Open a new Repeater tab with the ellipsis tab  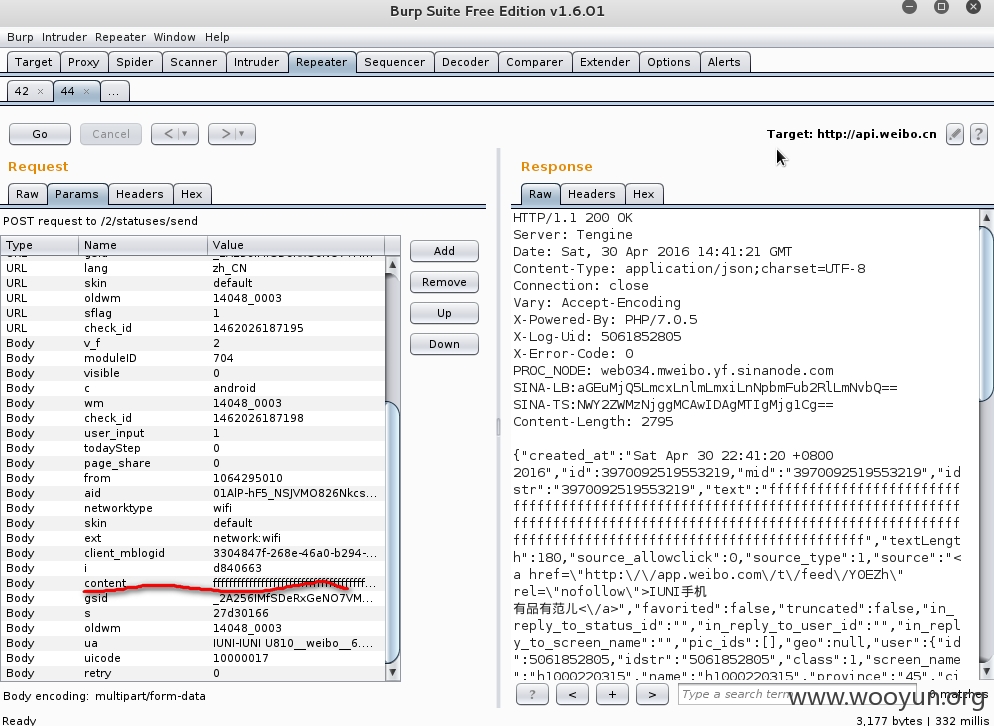click(114, 91)
